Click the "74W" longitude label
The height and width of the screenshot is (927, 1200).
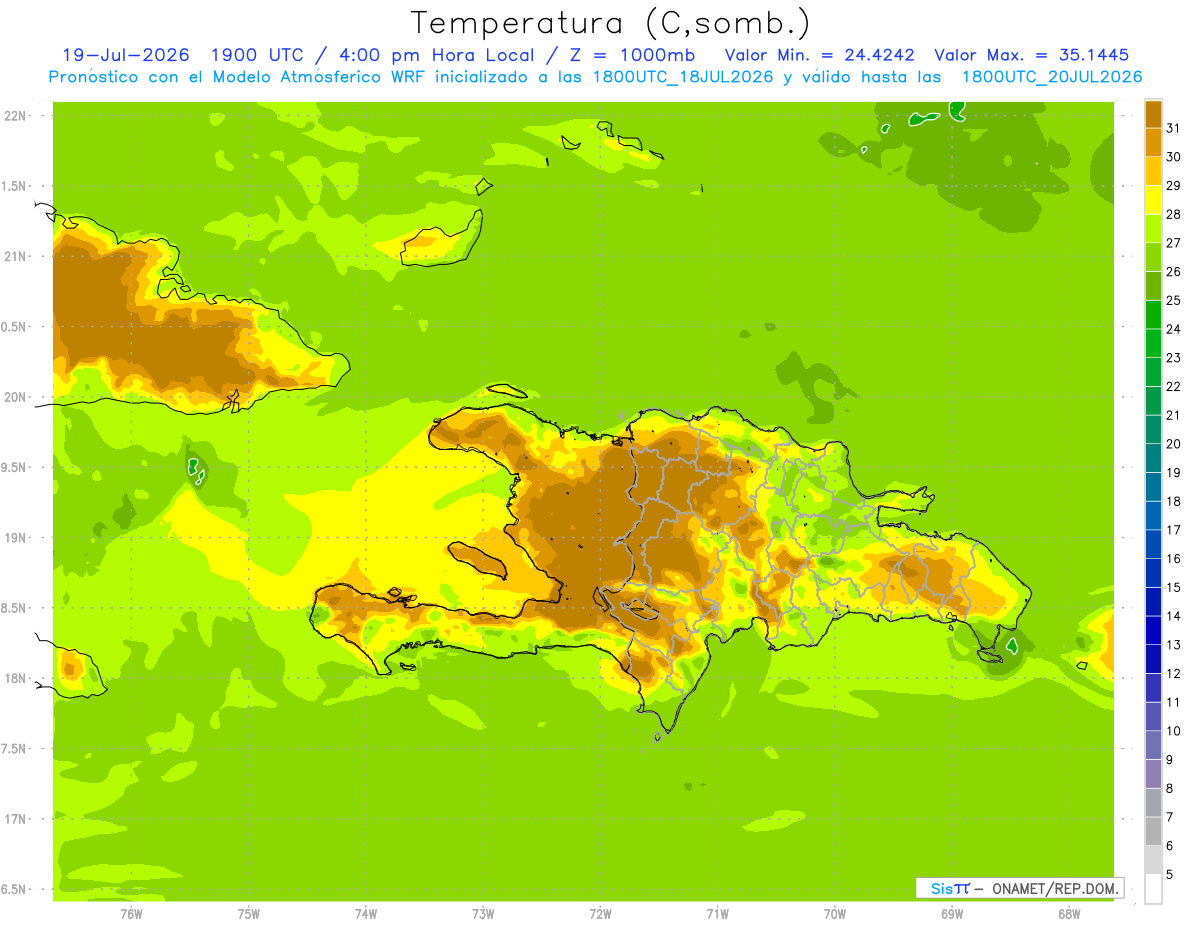click(x=365, y=913)
